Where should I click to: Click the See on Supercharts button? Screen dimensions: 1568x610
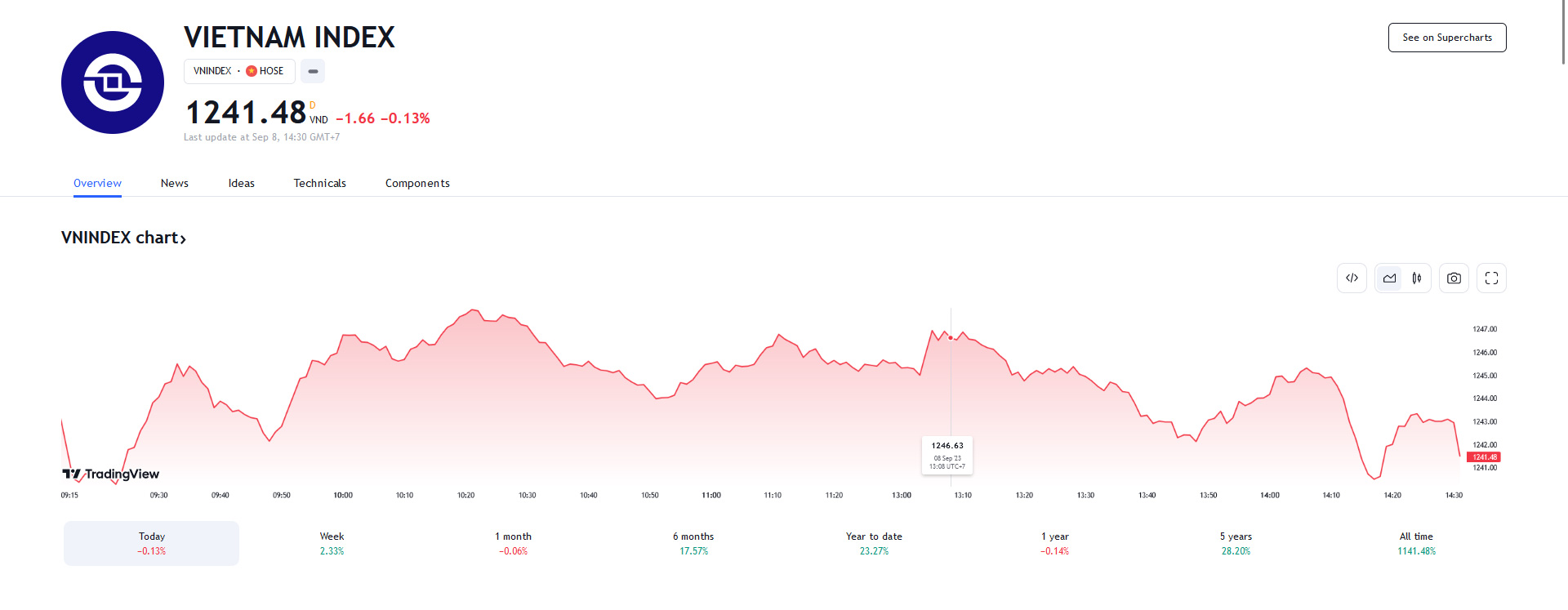click(x=1447, y=38)
